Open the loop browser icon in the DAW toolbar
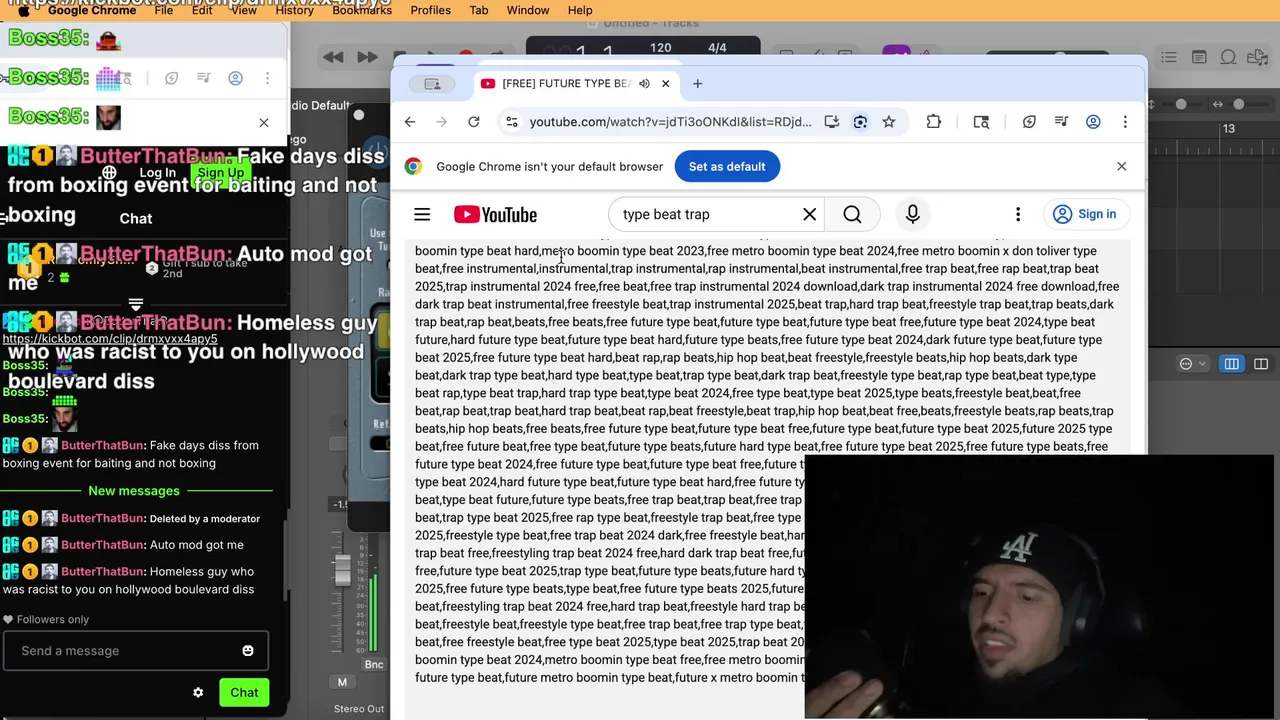 click(x=1229, y=57)
